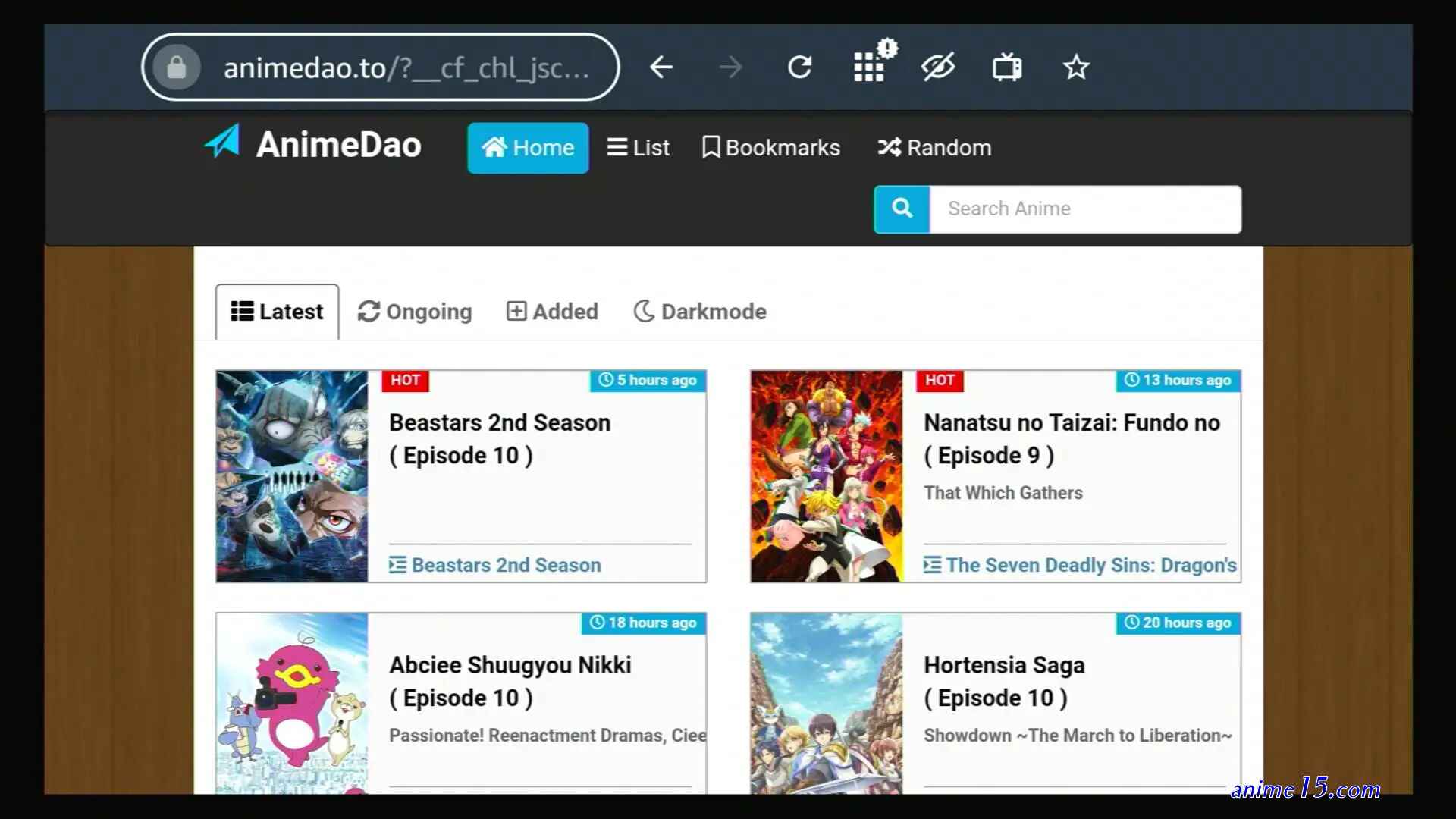This screenshot has width=1456, height=819.
Task: Click the HOT badge on Nanatsu card
Action: coord(940,381)
